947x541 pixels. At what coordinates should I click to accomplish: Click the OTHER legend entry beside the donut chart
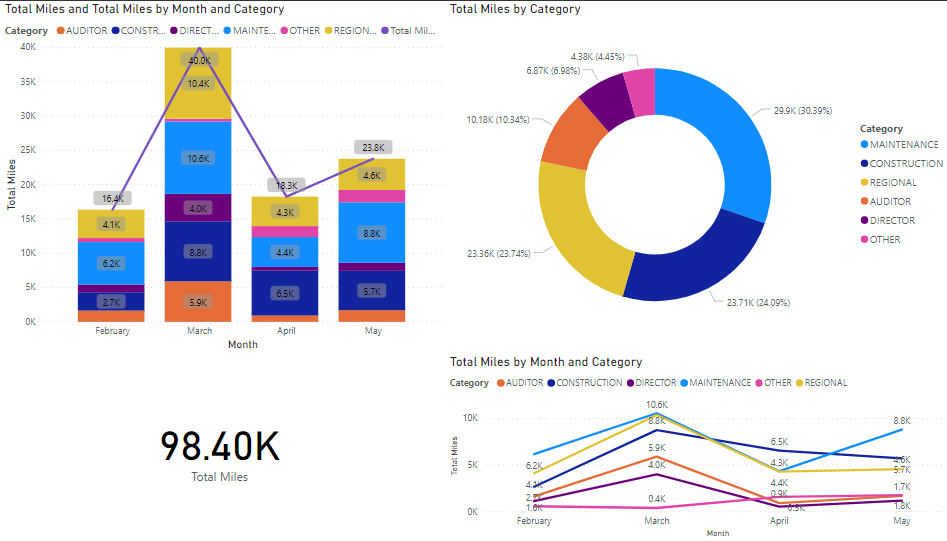pyautogui.click(x=884, y=240)
